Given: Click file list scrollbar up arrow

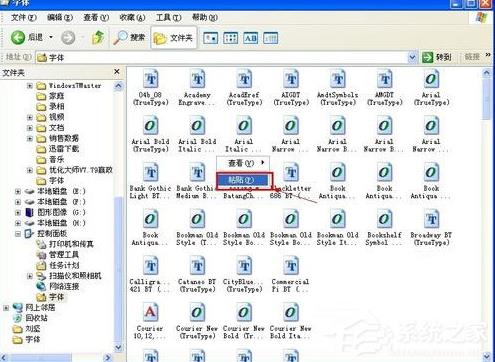Looking at the screenshot, I should tap(487, 72).
